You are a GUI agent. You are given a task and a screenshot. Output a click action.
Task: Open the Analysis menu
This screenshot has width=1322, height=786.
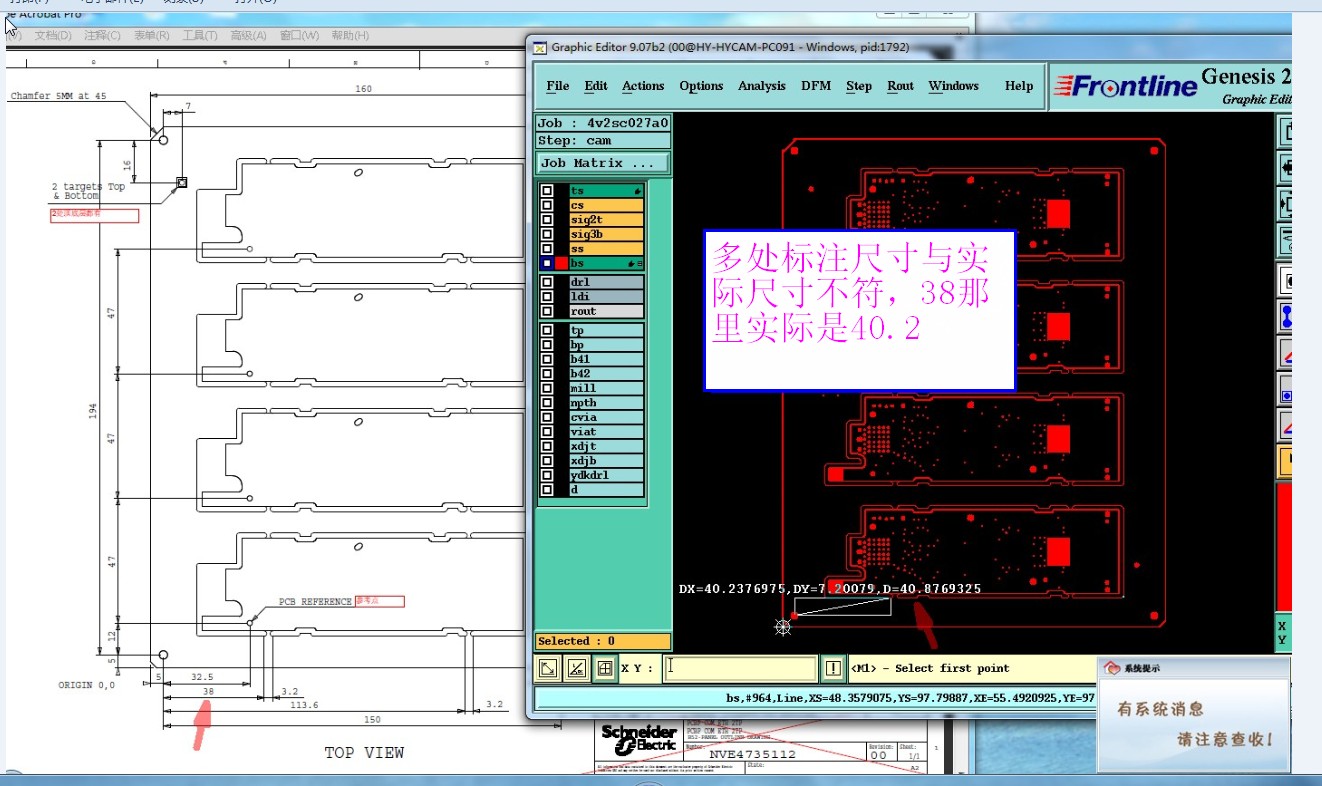point(762,86)
